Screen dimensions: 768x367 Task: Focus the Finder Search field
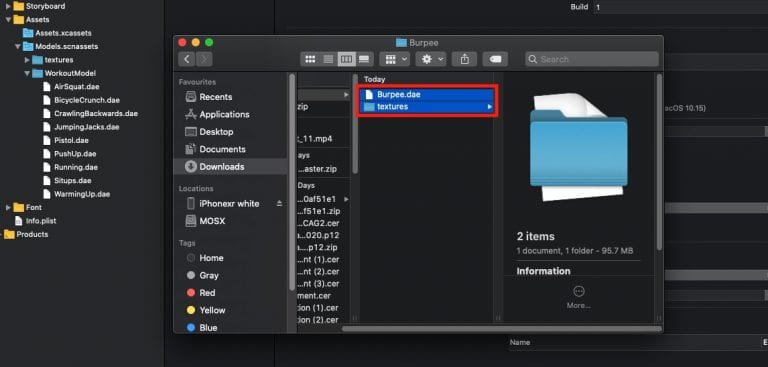tap(592, 59)
